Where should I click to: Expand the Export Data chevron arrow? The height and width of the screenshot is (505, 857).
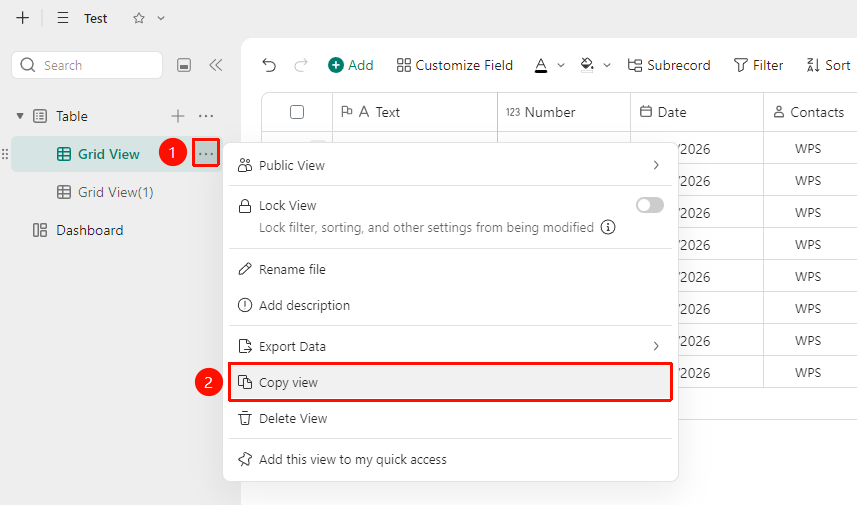click(x=656, y=346)
